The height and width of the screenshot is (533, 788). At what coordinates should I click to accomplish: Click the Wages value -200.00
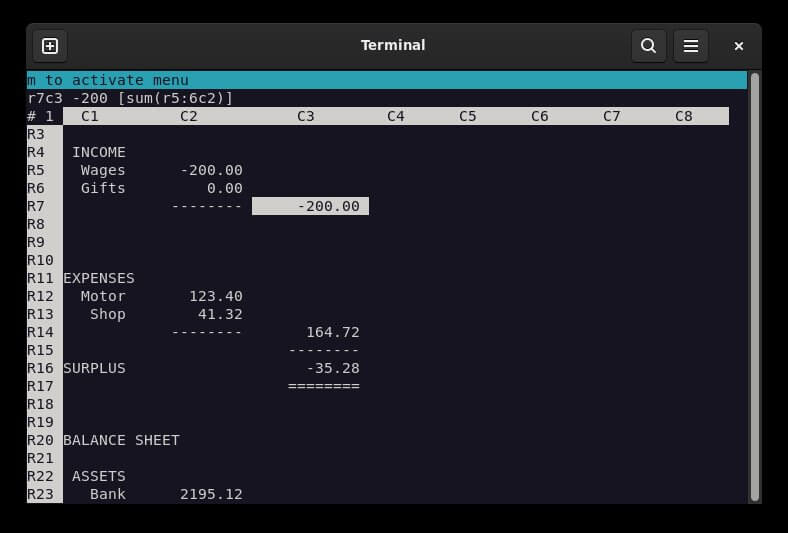[x=211, y=170]
